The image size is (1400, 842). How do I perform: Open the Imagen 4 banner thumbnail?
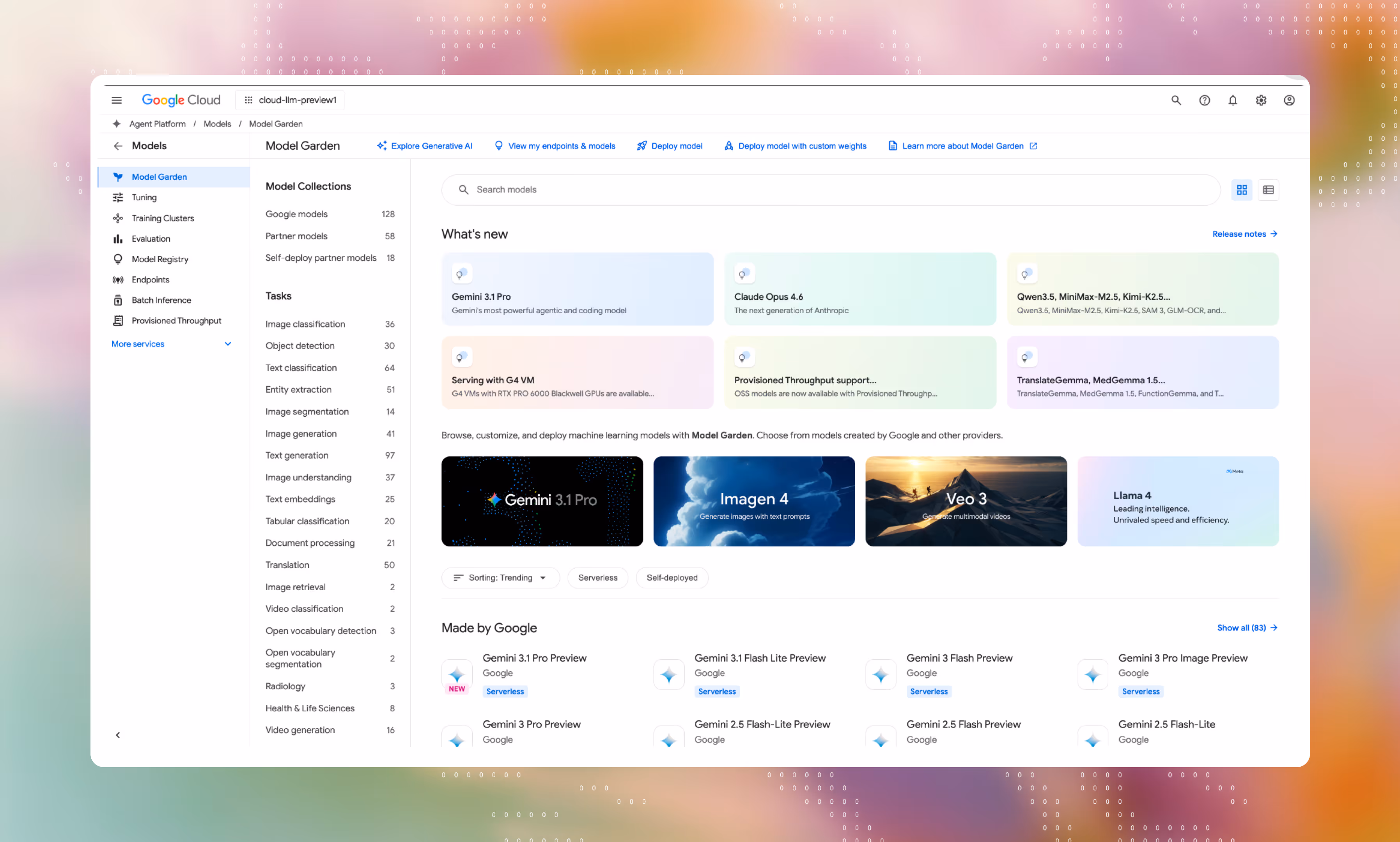(754, 501)
